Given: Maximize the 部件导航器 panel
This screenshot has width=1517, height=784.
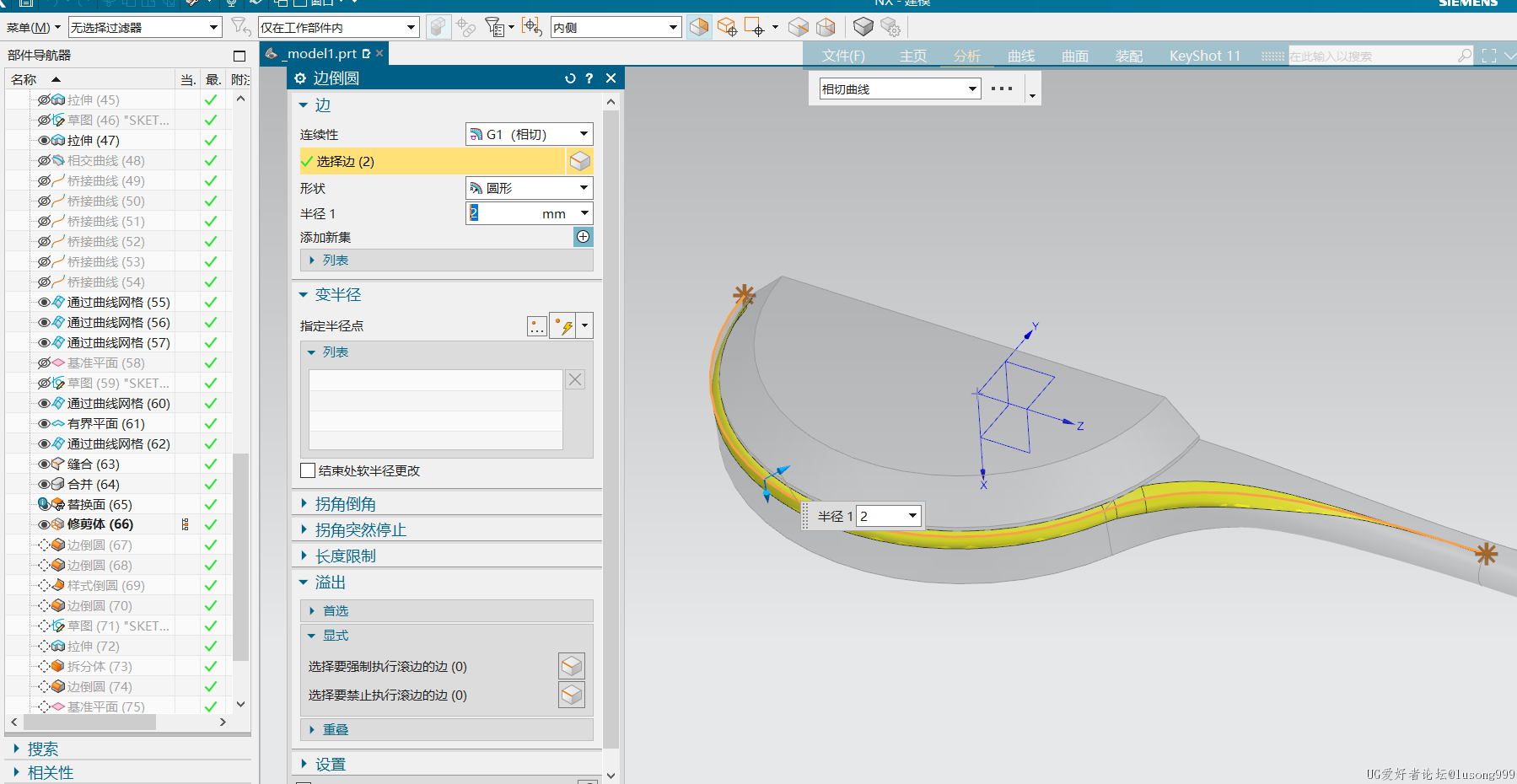Looking at the screenshot, I should tap(239, 56).
